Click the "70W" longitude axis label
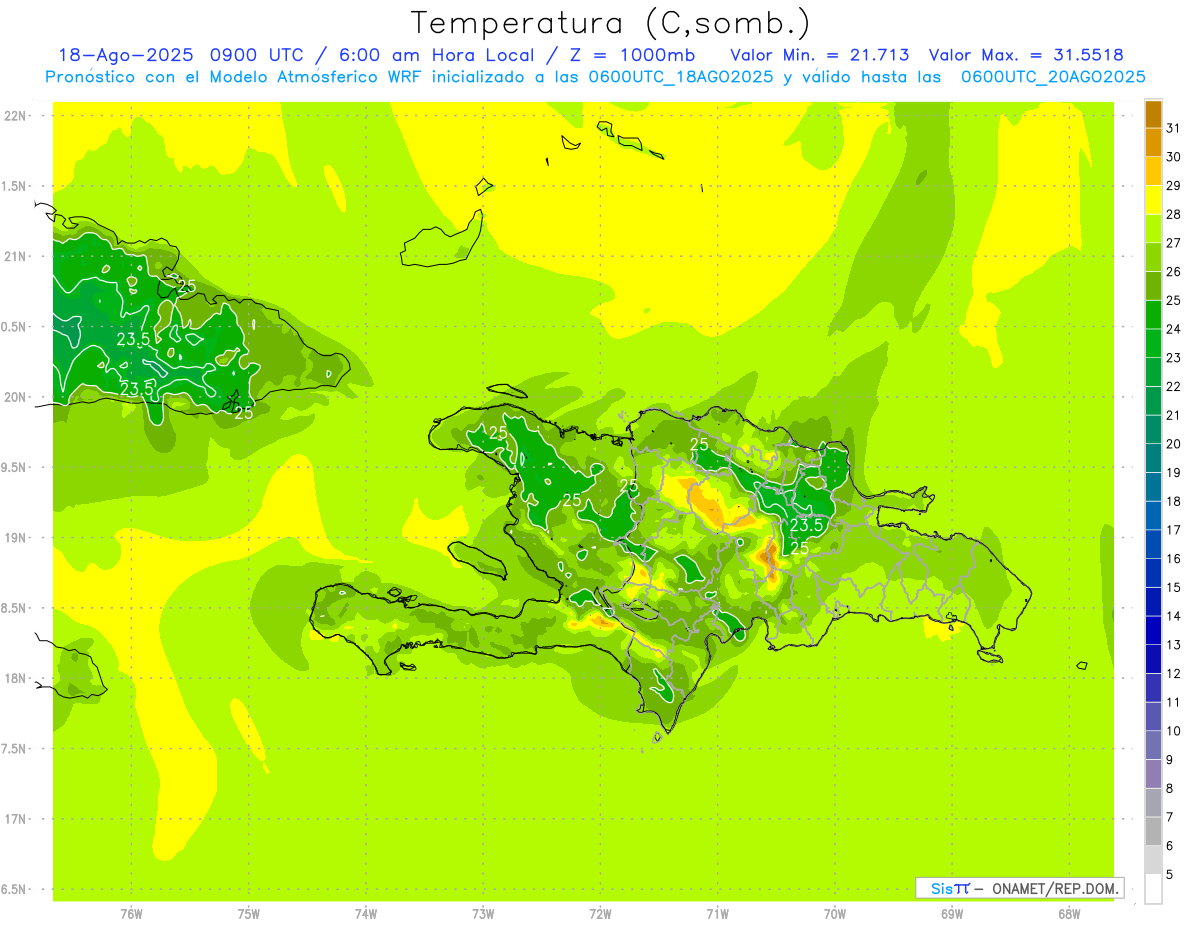This screenshot has width=1200, height=927. pyautogui.click(x=835, y=913)
